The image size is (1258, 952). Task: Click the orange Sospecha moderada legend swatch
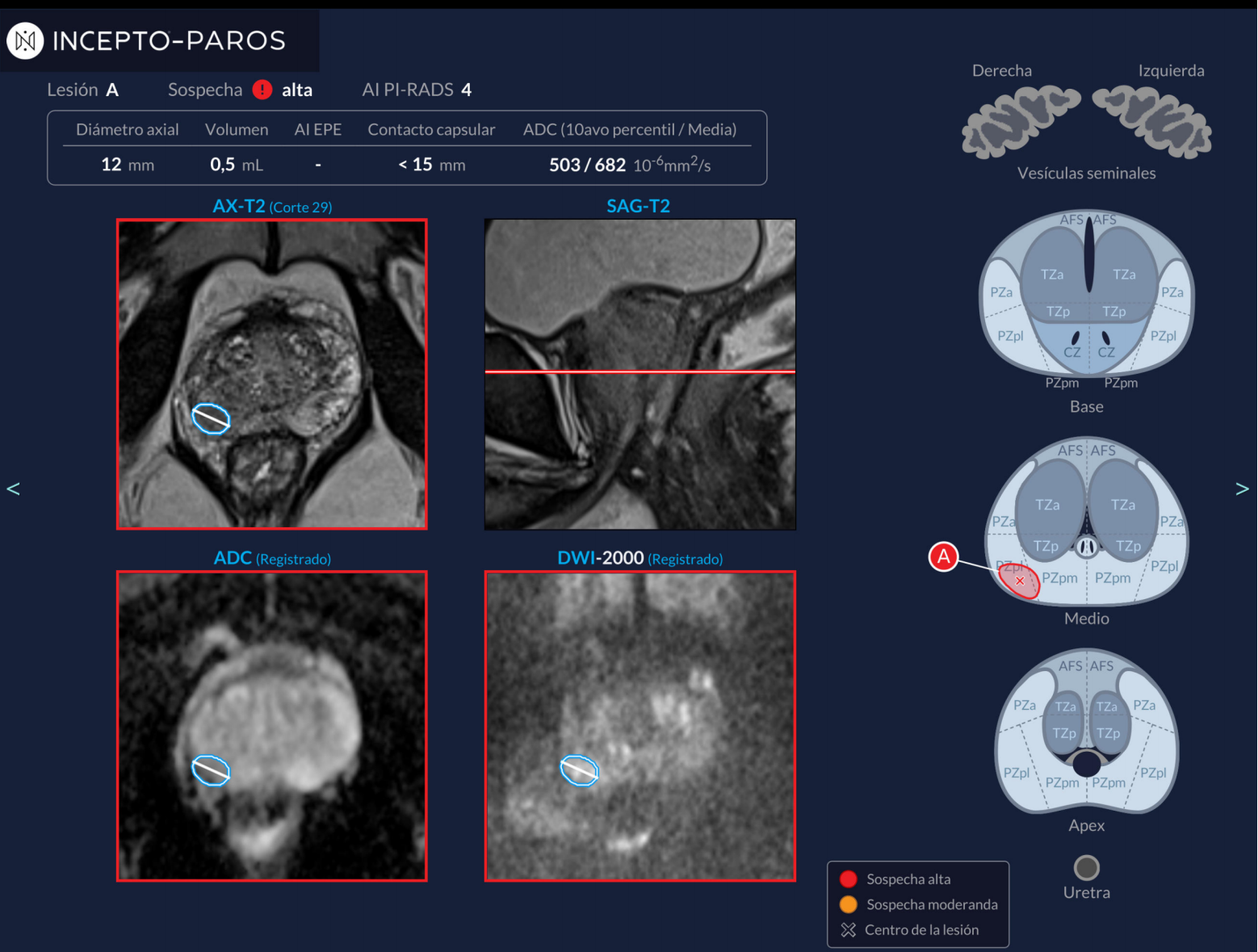coord(848,904)
